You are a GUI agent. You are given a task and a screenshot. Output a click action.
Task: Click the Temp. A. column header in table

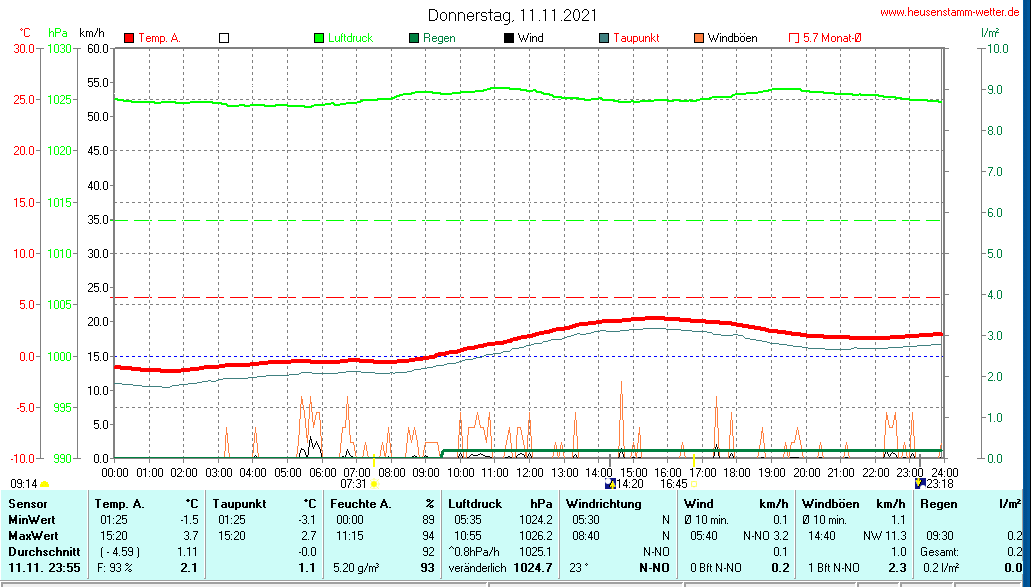point(119,504)
